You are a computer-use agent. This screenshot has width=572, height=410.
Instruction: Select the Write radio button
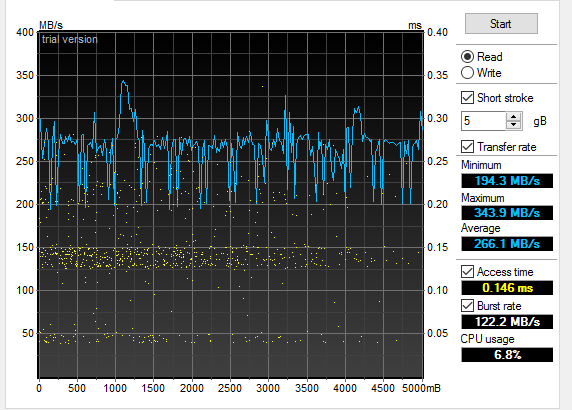pyautogui.click(x=467, y=73)
